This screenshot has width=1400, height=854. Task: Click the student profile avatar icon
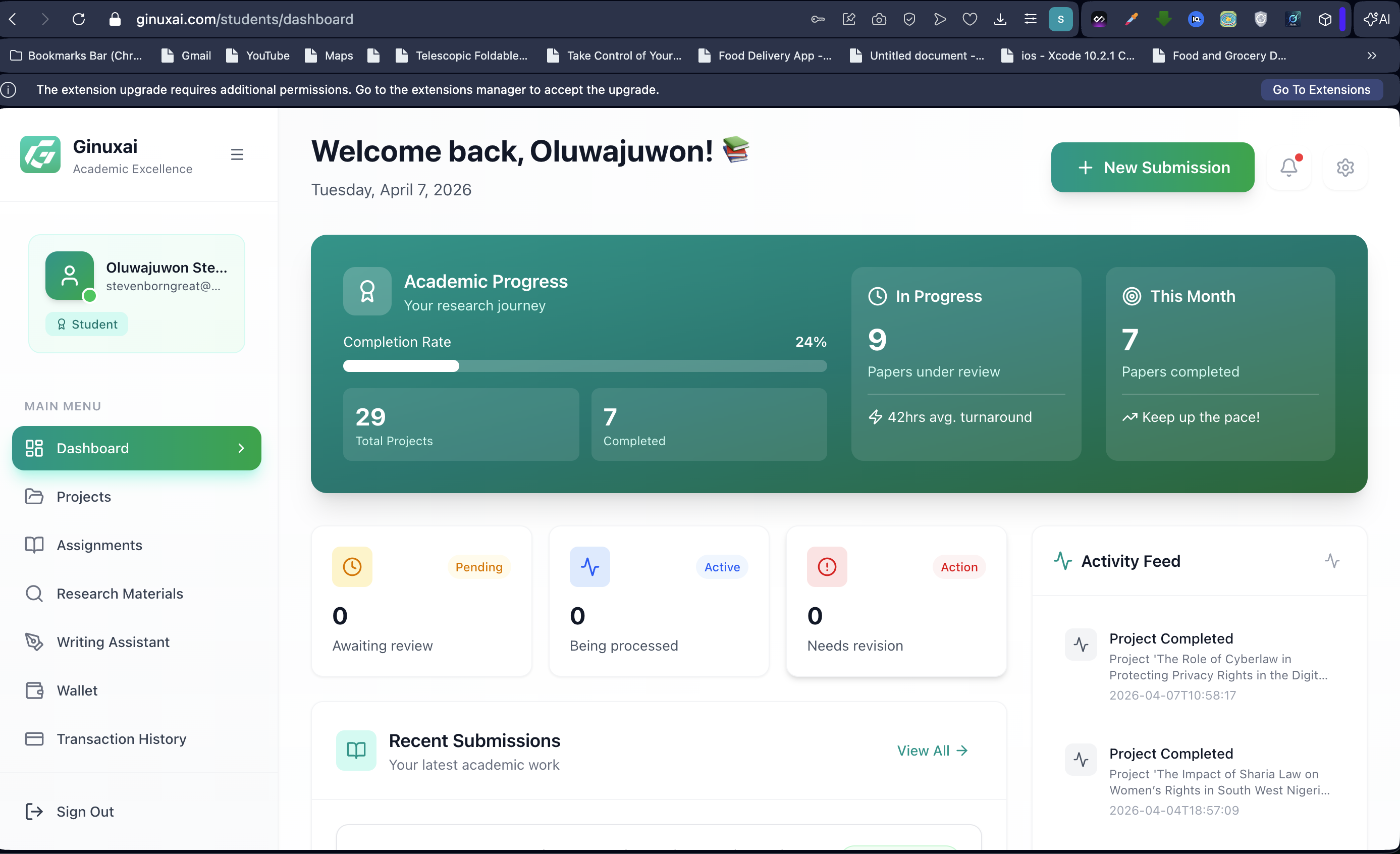[69, 276]
